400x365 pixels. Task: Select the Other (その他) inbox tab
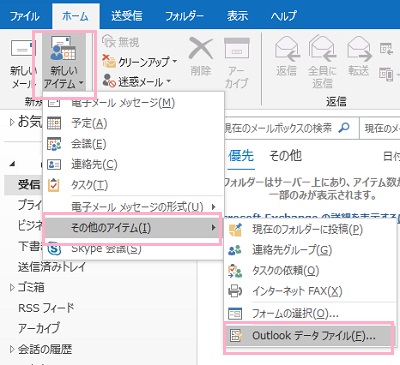pos(285,156)
